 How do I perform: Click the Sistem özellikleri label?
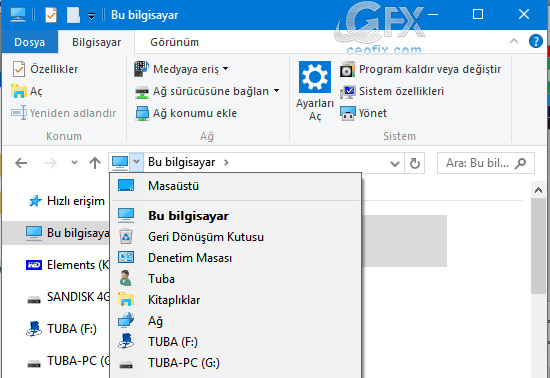pyautogui.click(x=401, y=91)
